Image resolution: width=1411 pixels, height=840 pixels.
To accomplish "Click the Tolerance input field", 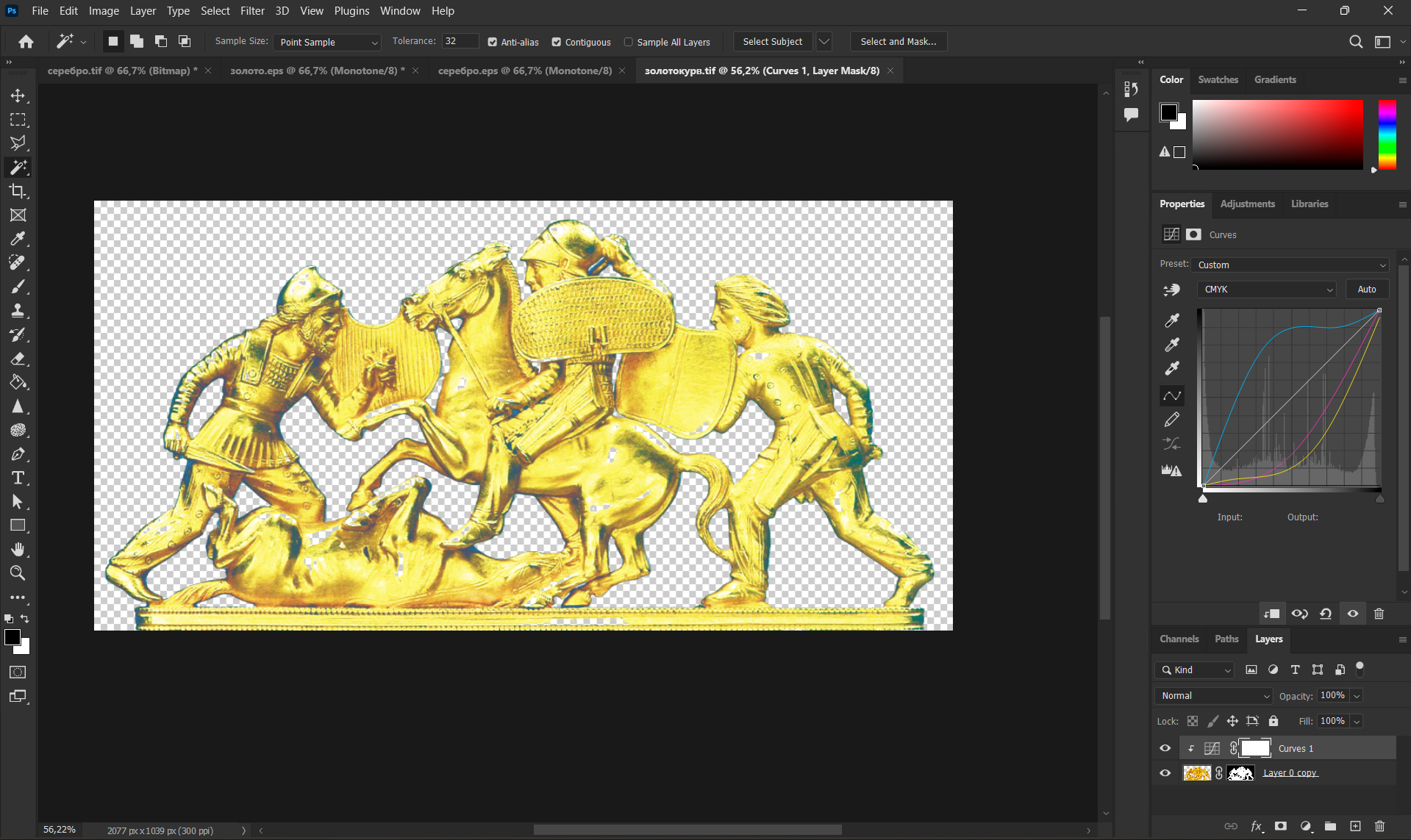I will tap(460, 41).
